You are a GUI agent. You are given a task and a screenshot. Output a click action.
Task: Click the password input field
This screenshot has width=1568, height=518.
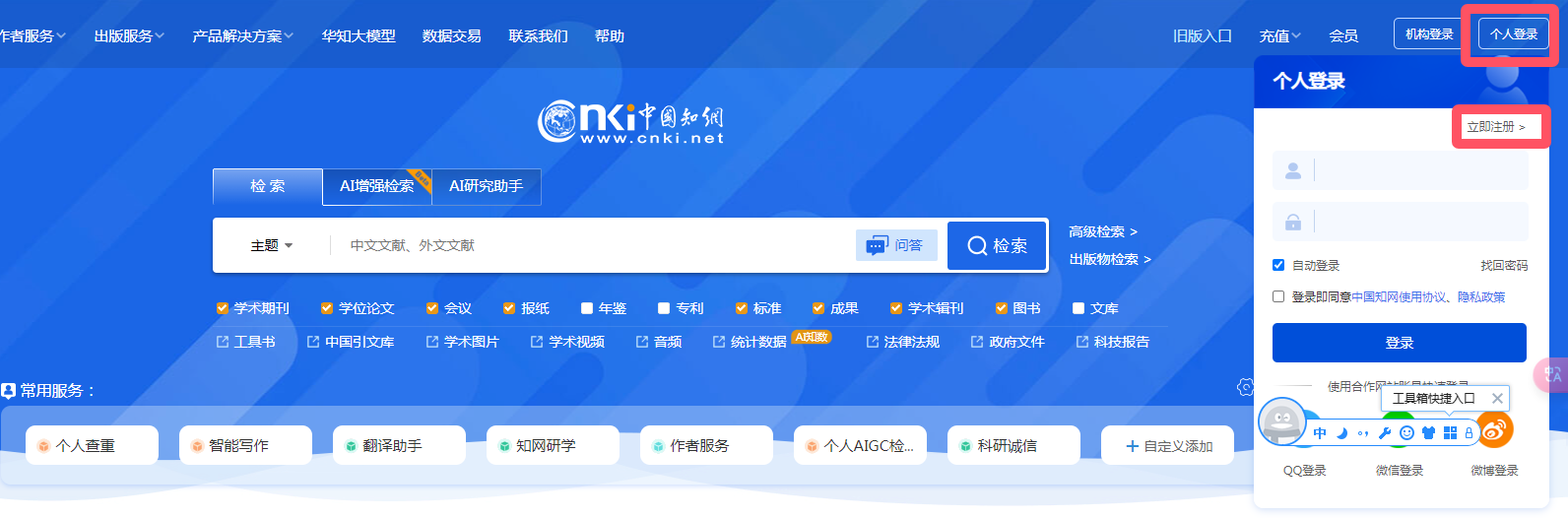pos(1401,222)
